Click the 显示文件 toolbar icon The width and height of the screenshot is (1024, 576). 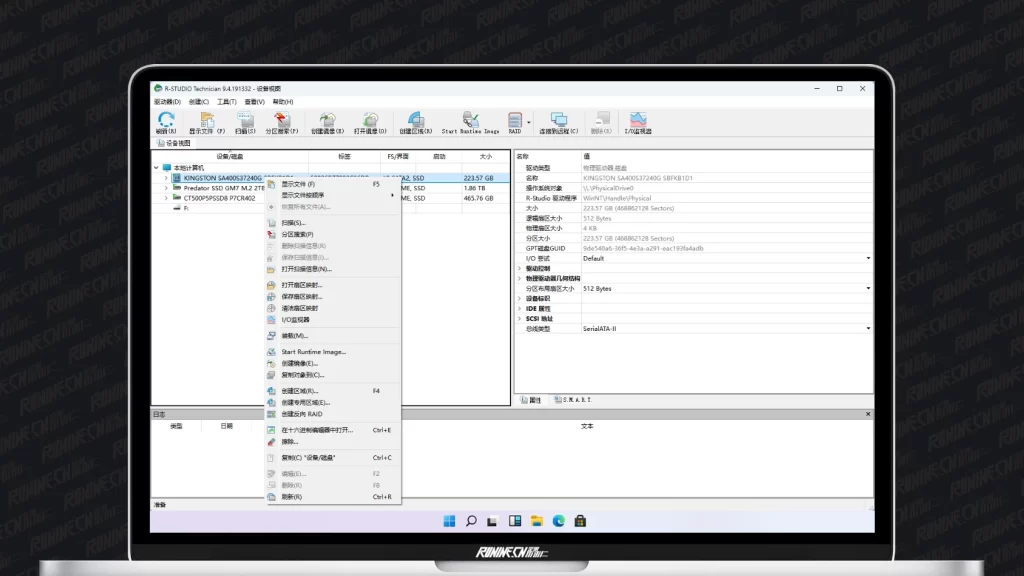point(207,121)
